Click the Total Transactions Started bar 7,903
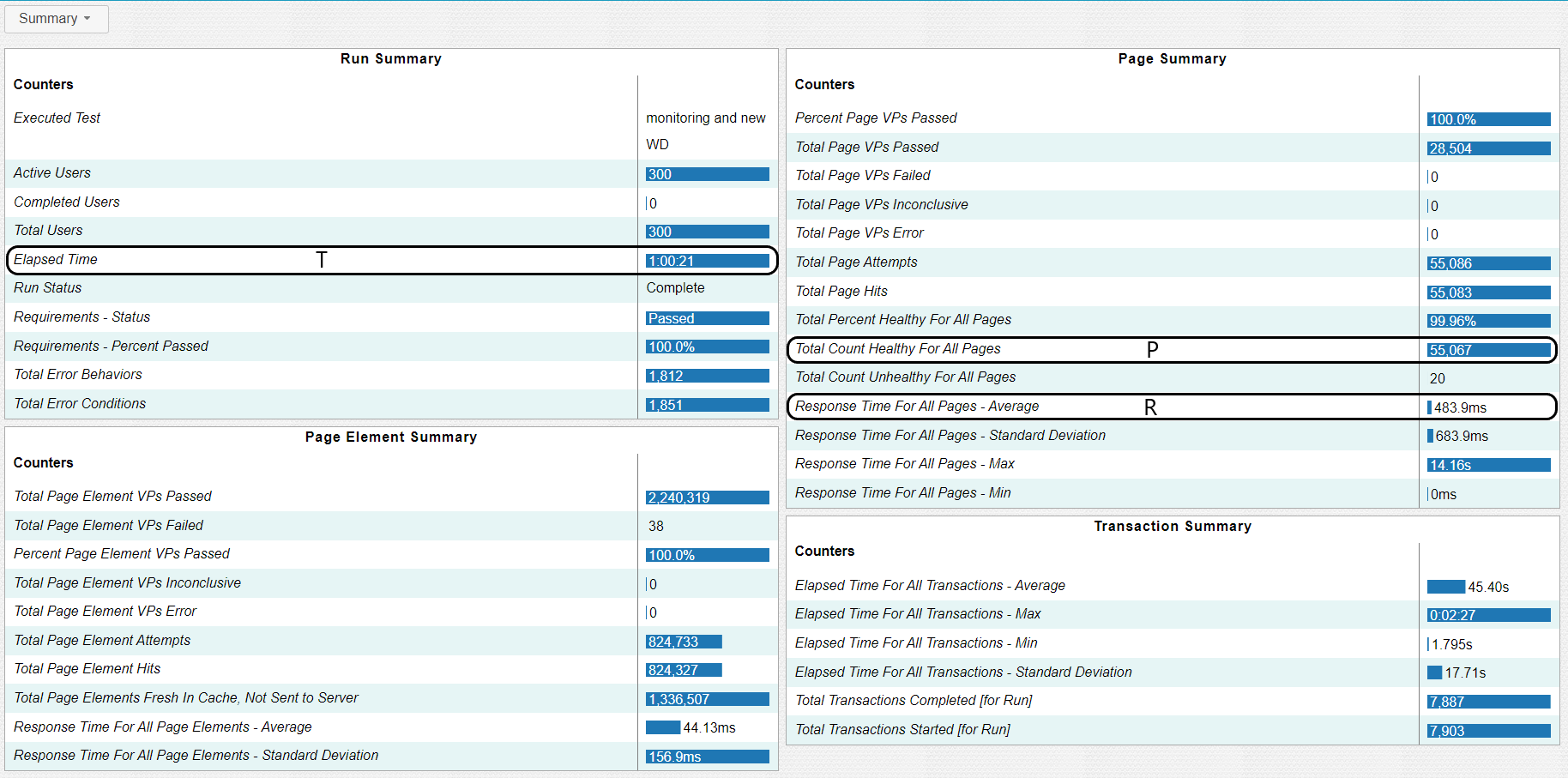Viewport: 1568px width, 778px height. [x=1488, y=731]
